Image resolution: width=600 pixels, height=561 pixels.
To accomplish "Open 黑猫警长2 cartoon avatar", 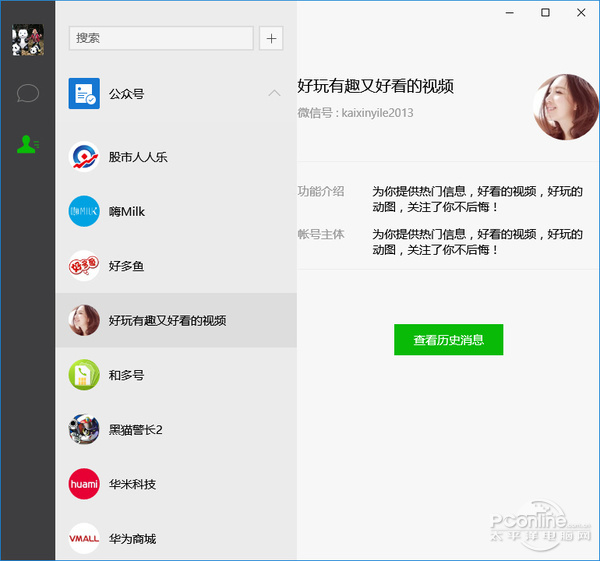I will point(84,429).
